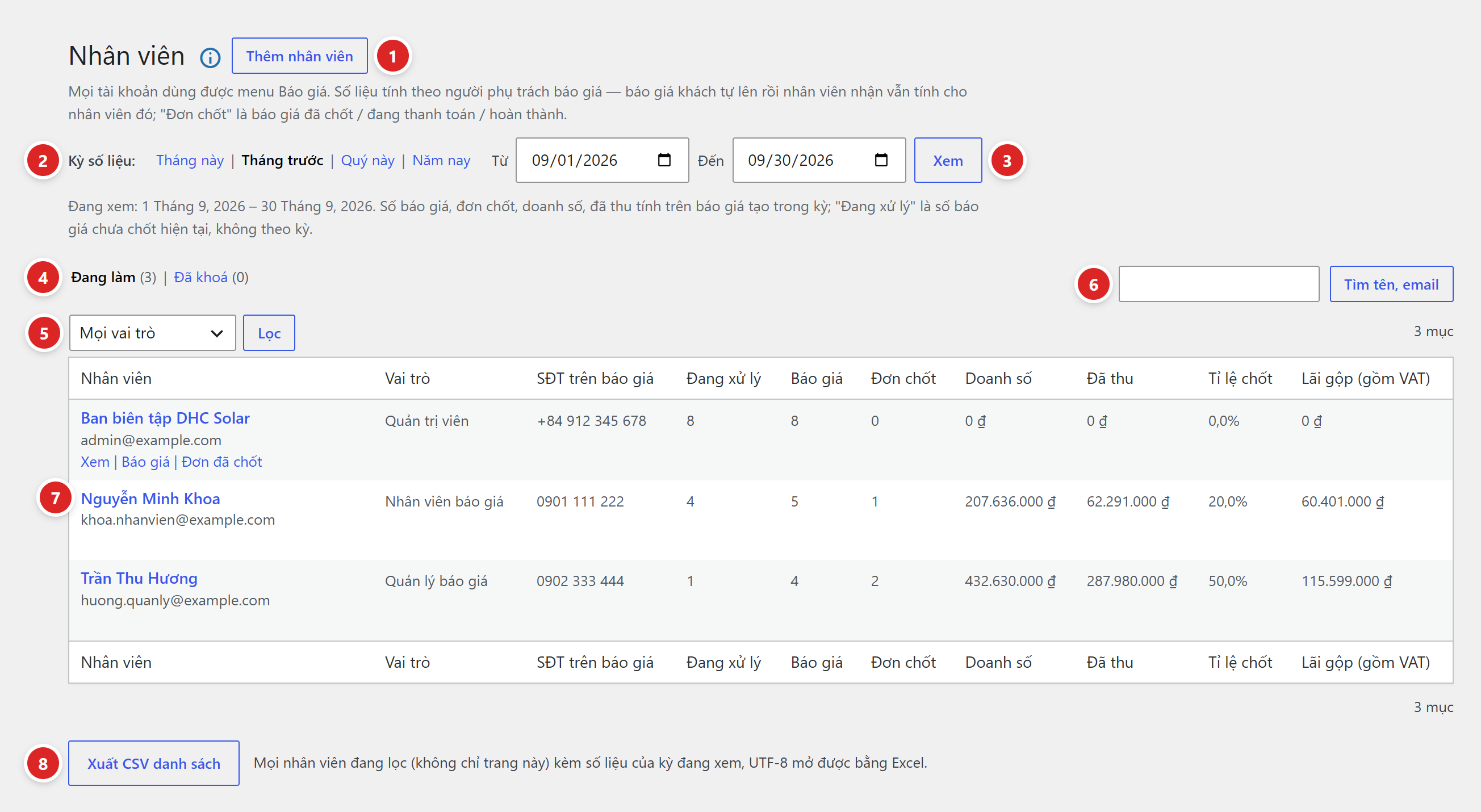Open the Đã khoá (0) tab

point(211,278)
